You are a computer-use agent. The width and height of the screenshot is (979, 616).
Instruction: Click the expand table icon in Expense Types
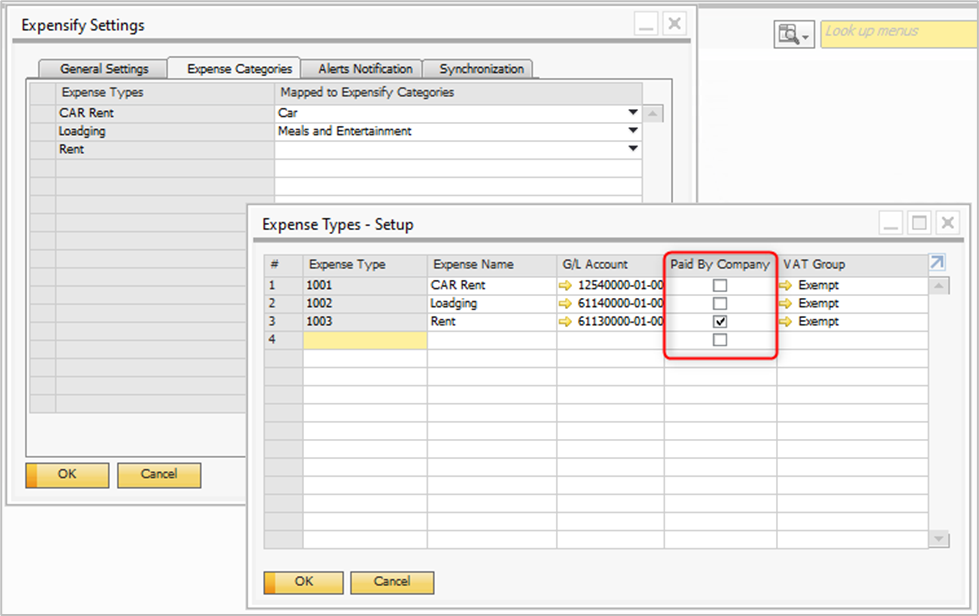(936, 263)
